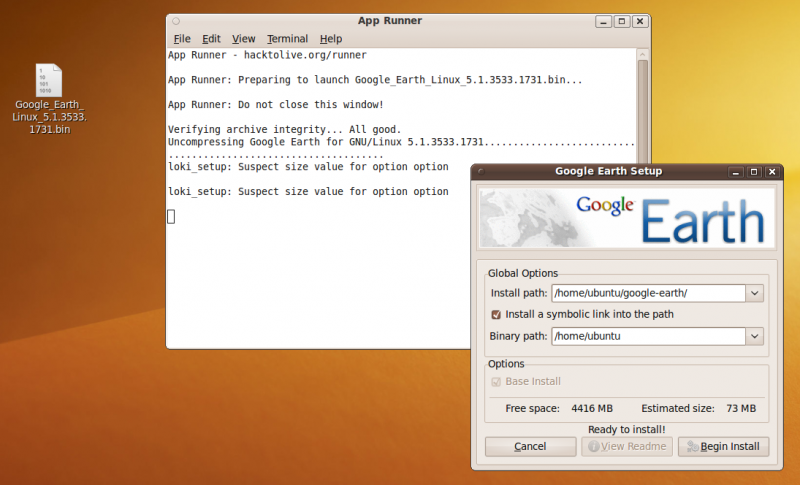Viewport: 800px width, 485px height.
Task: Click the 'Global Options' group label
Action: click(x=523, y=273)
